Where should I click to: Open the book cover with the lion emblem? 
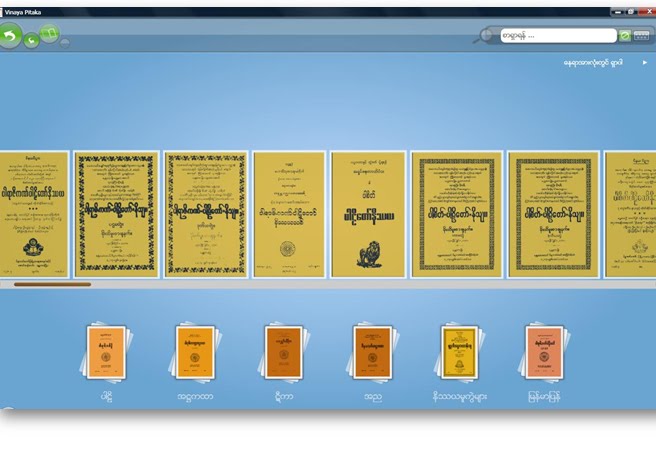(368, 214)
